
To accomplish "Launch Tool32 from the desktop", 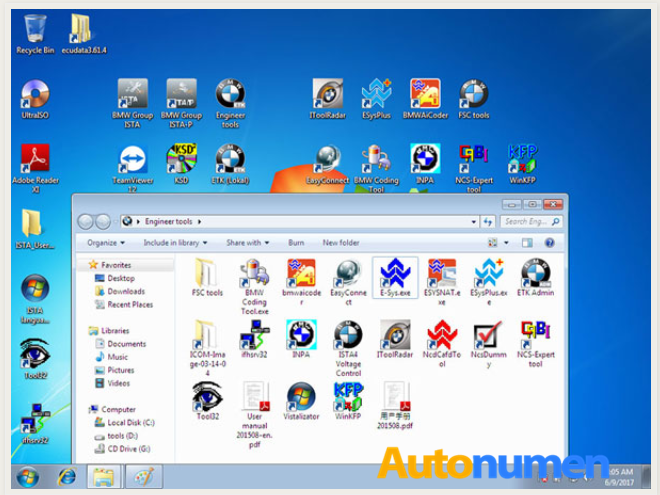I will (x=35, y=359).
